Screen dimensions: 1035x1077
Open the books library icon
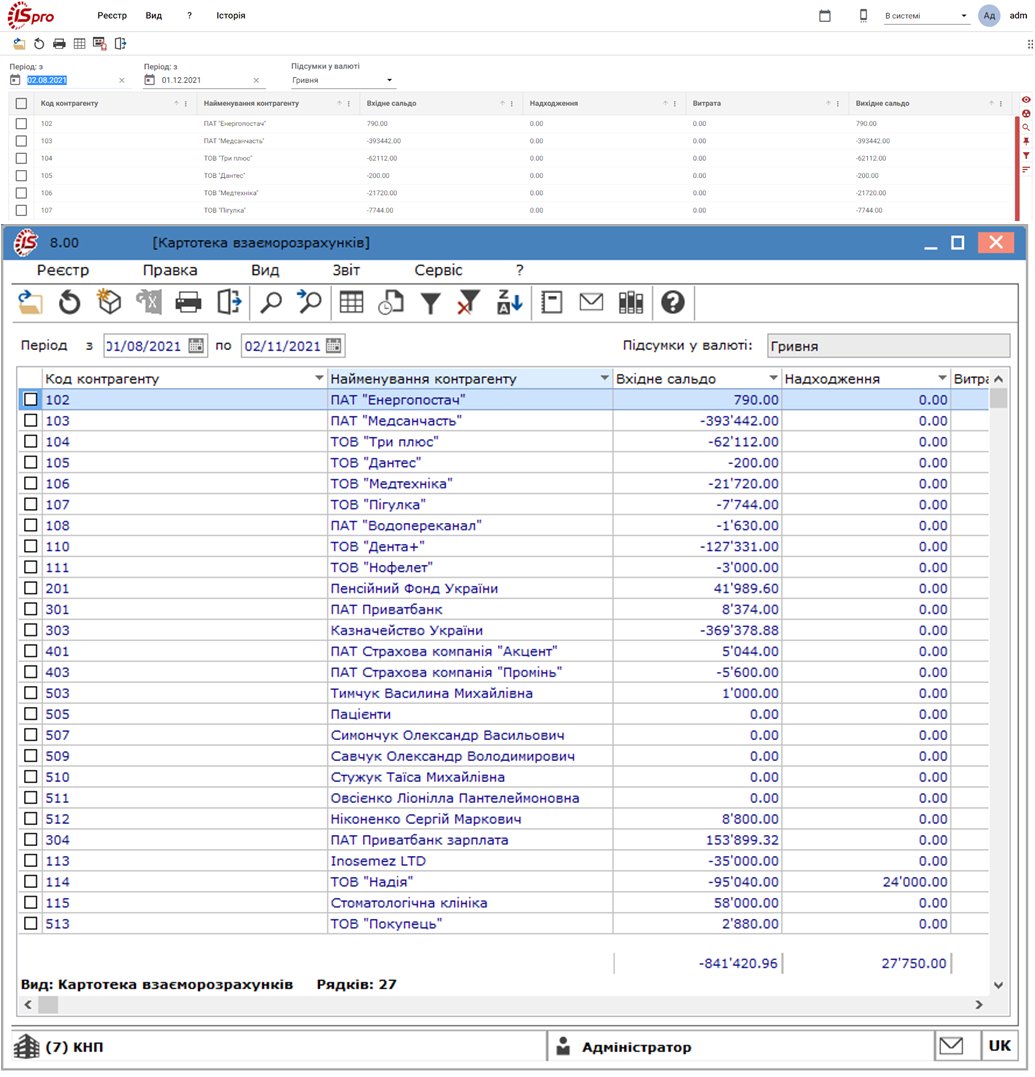coord(630,303)
